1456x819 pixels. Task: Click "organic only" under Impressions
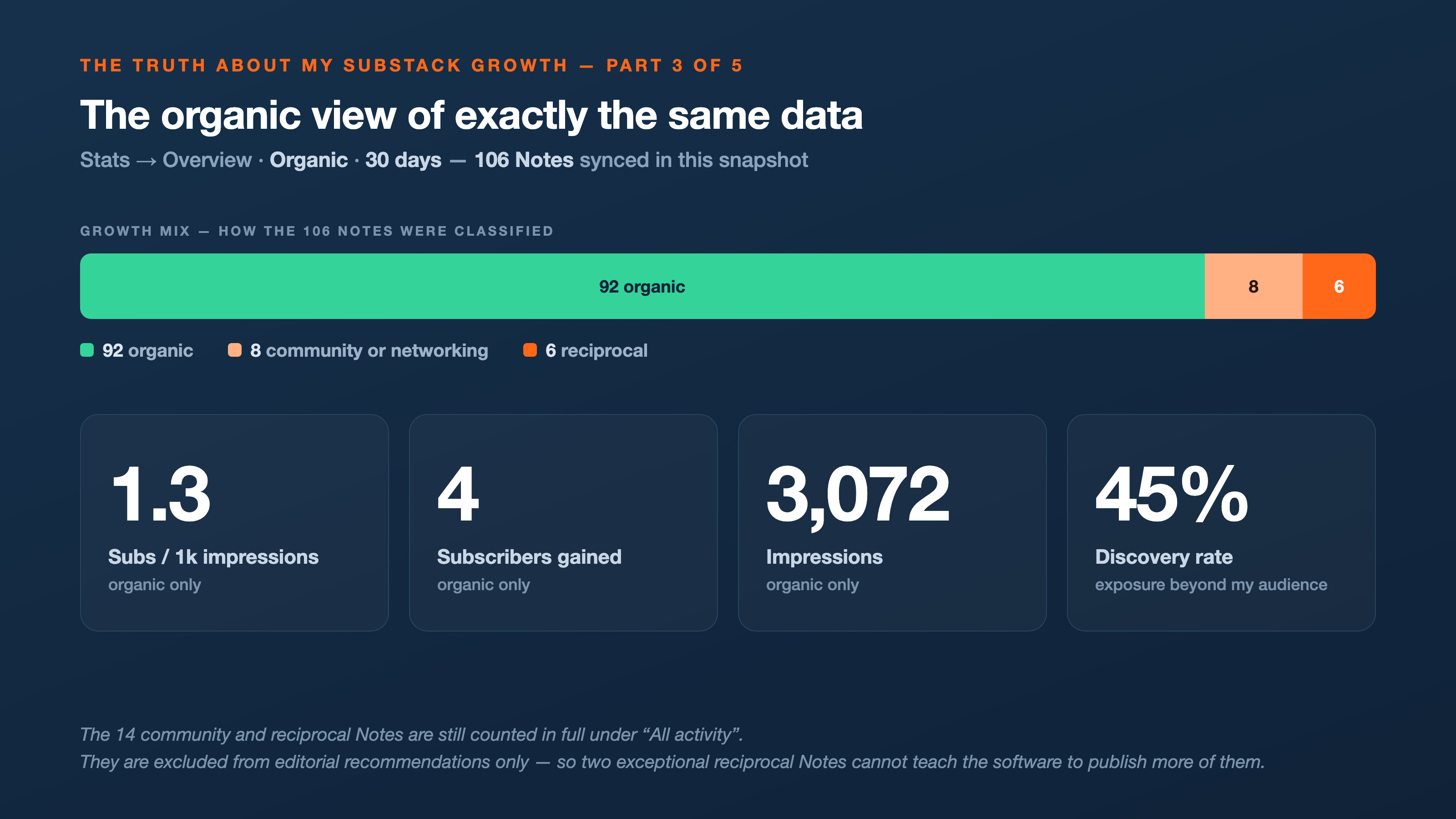point(813,584)
